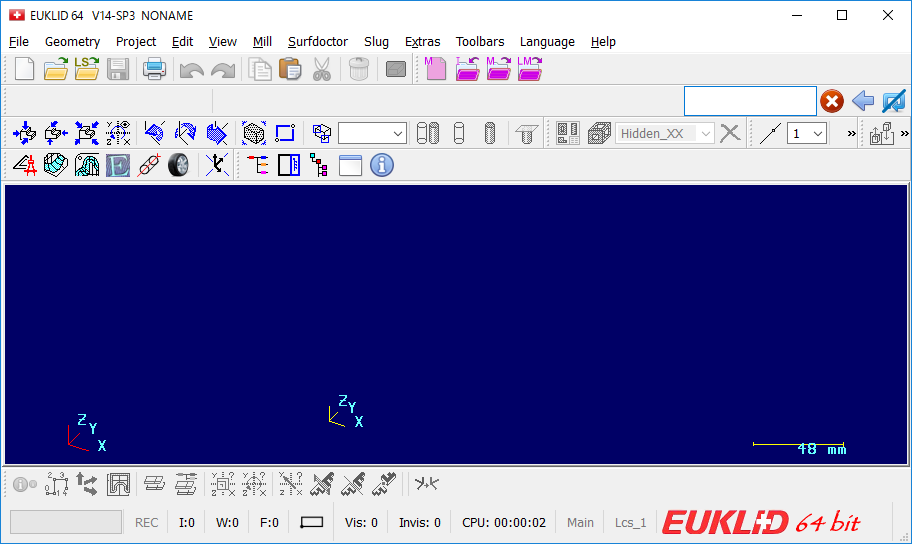Click the converging arrows icon in bottom toolbar
This screenshot has width=912, height=544.
point(426,483)
